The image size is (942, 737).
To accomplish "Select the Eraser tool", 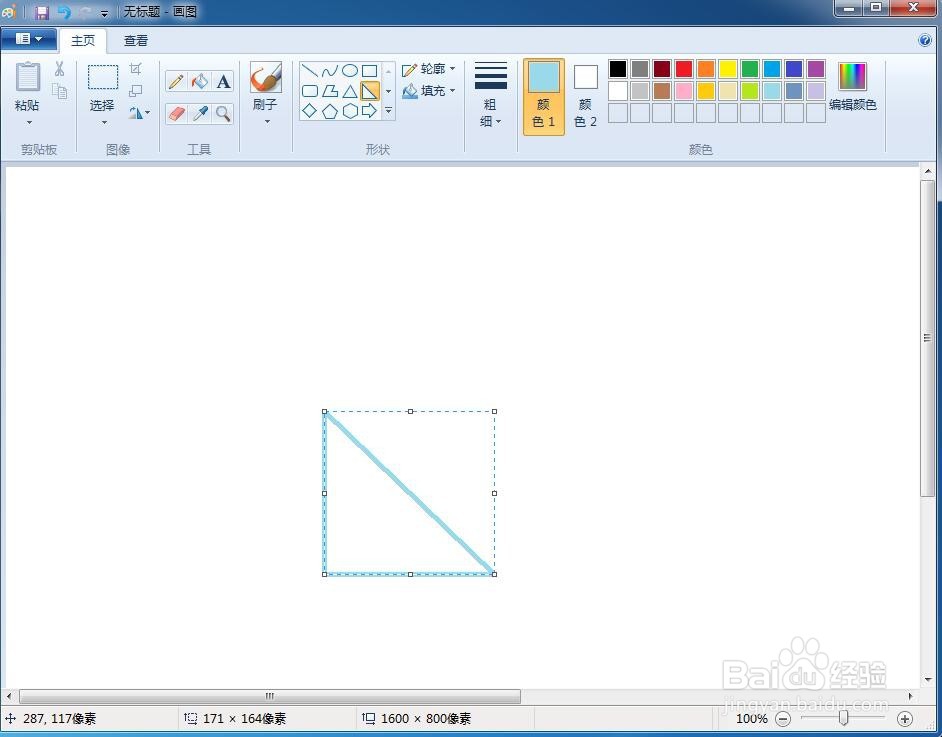I will (176, 114).
